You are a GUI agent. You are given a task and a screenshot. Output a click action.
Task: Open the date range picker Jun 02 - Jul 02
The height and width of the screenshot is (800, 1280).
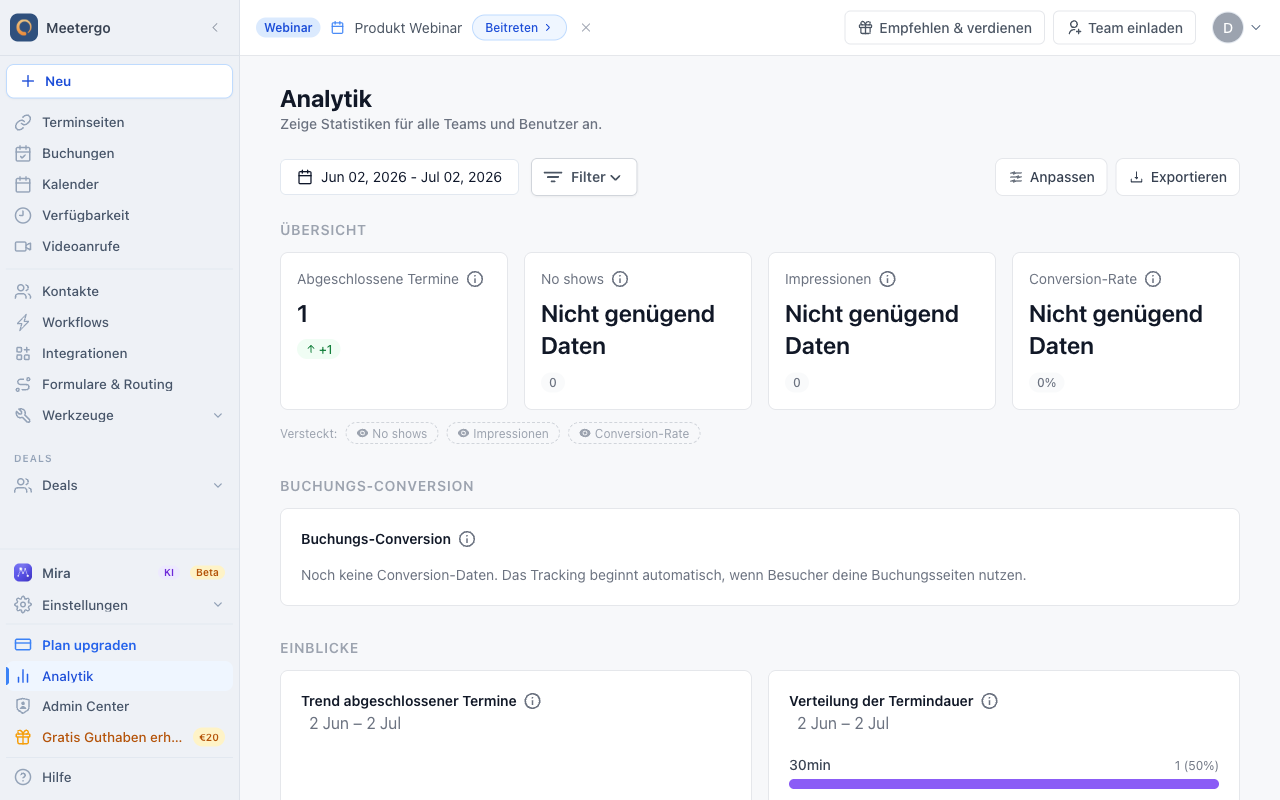(399, 177)
